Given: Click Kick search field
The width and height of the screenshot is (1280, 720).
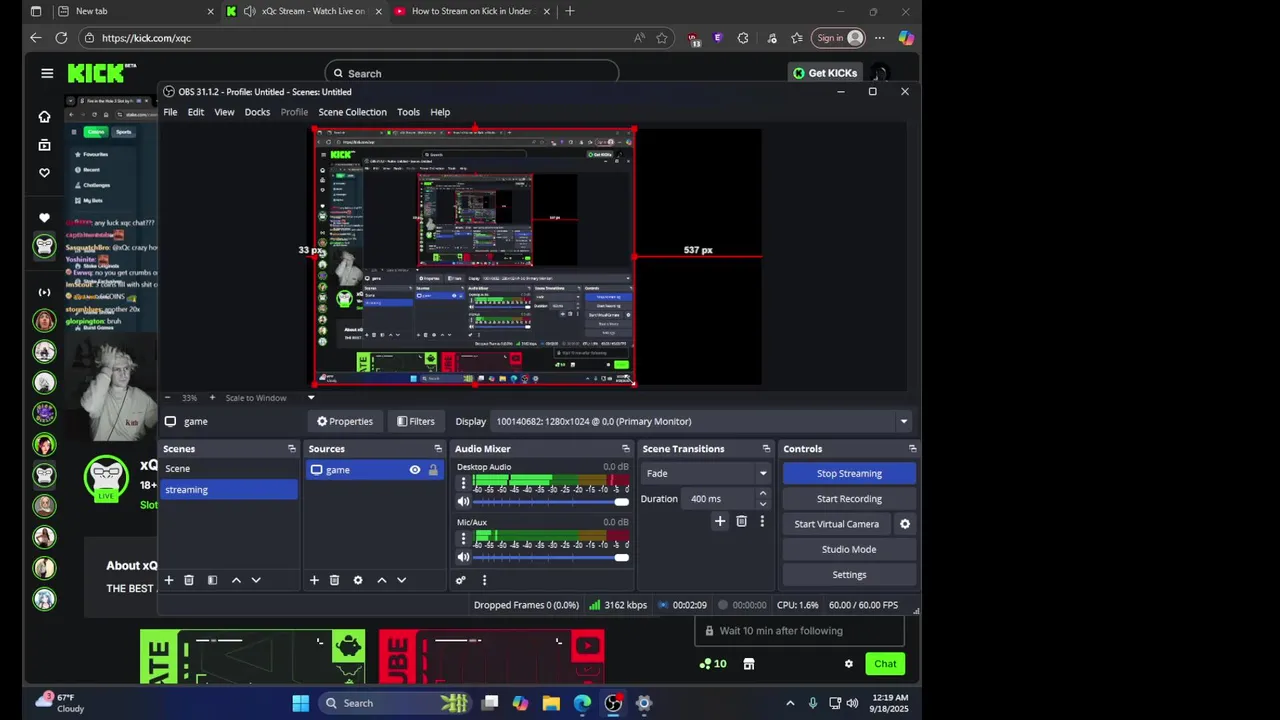Looking at the screenshot, I should [x=472, y=73].
